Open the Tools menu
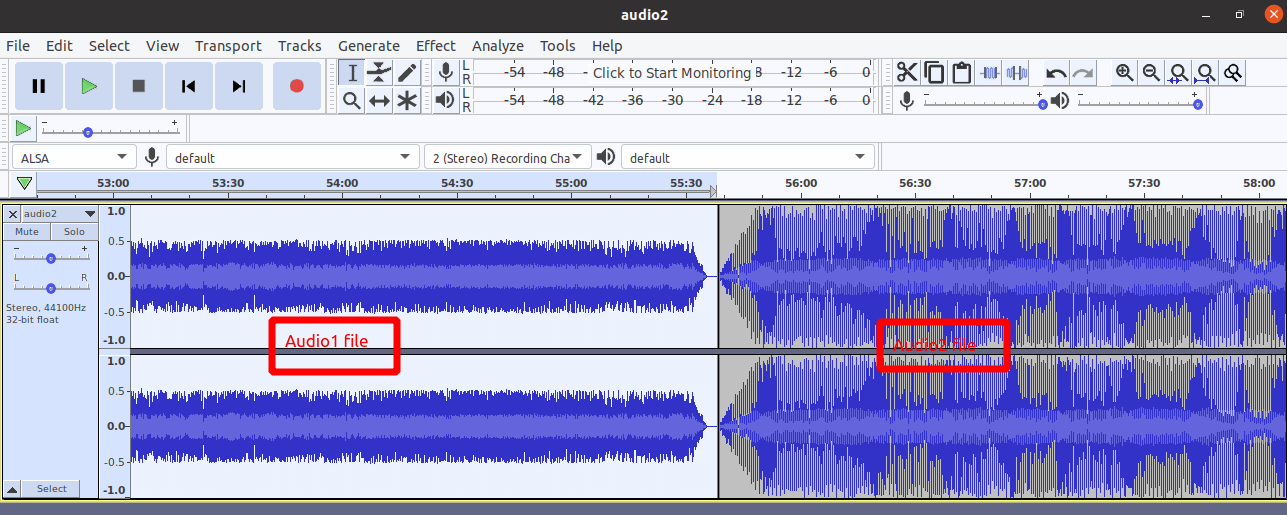1287x515 pixels. (x=558, y=45)
